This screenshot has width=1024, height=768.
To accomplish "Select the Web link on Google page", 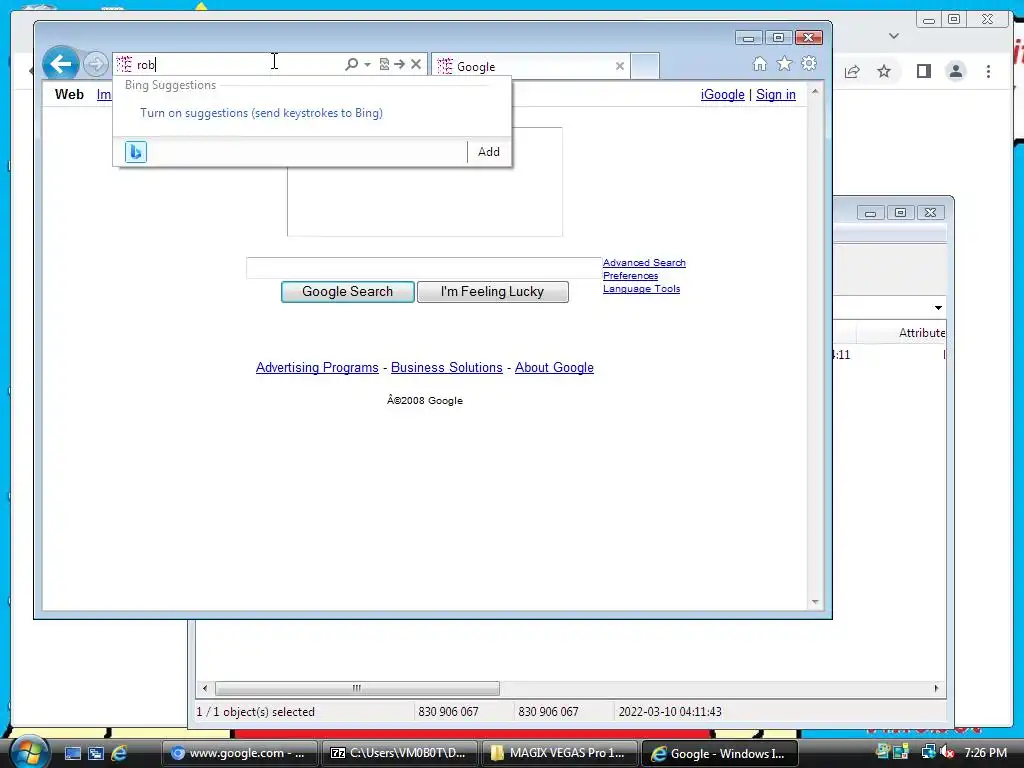I will point(69,94).
